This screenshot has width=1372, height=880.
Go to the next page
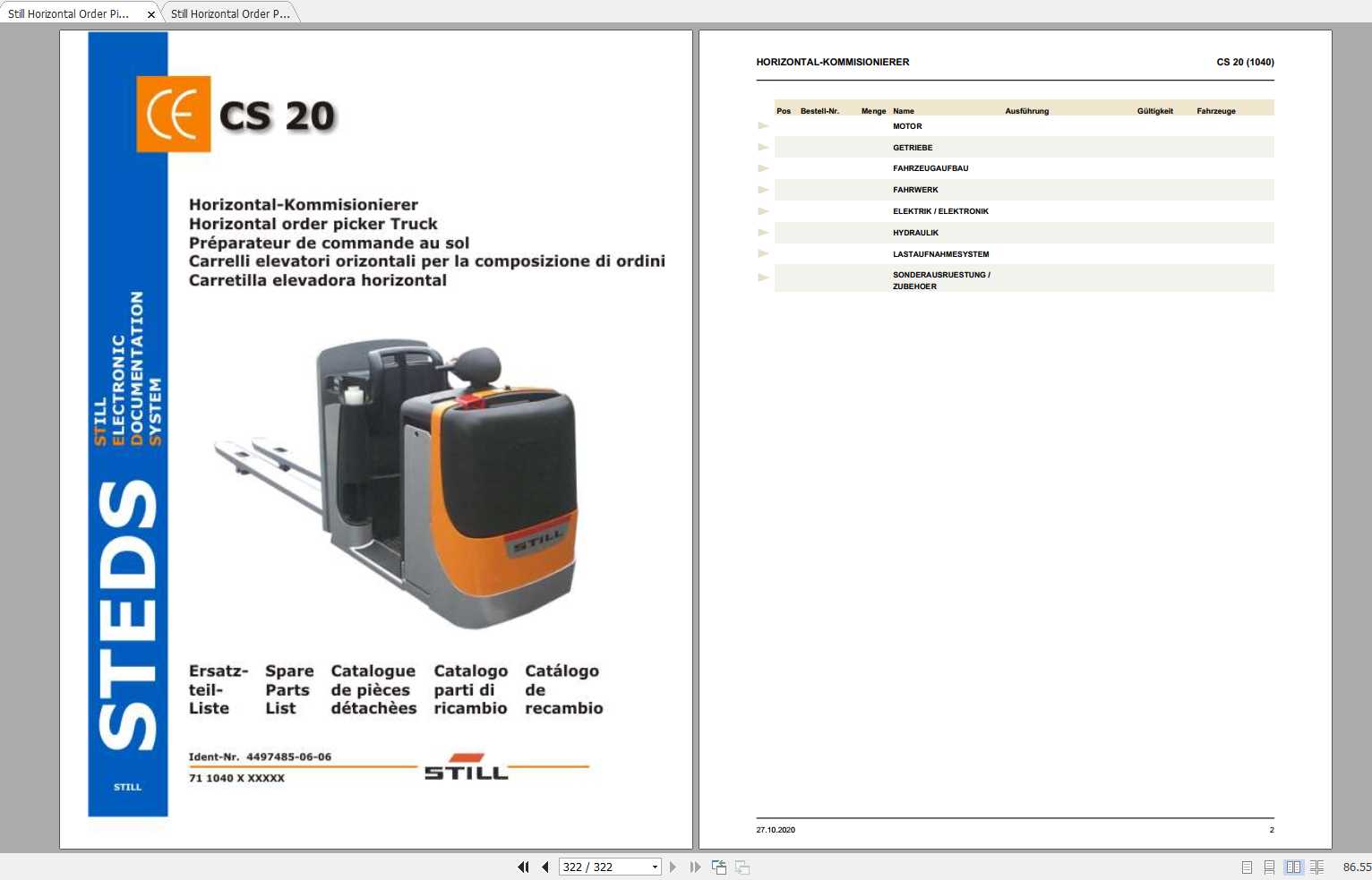pyautogui.click(x=673, y=867)
